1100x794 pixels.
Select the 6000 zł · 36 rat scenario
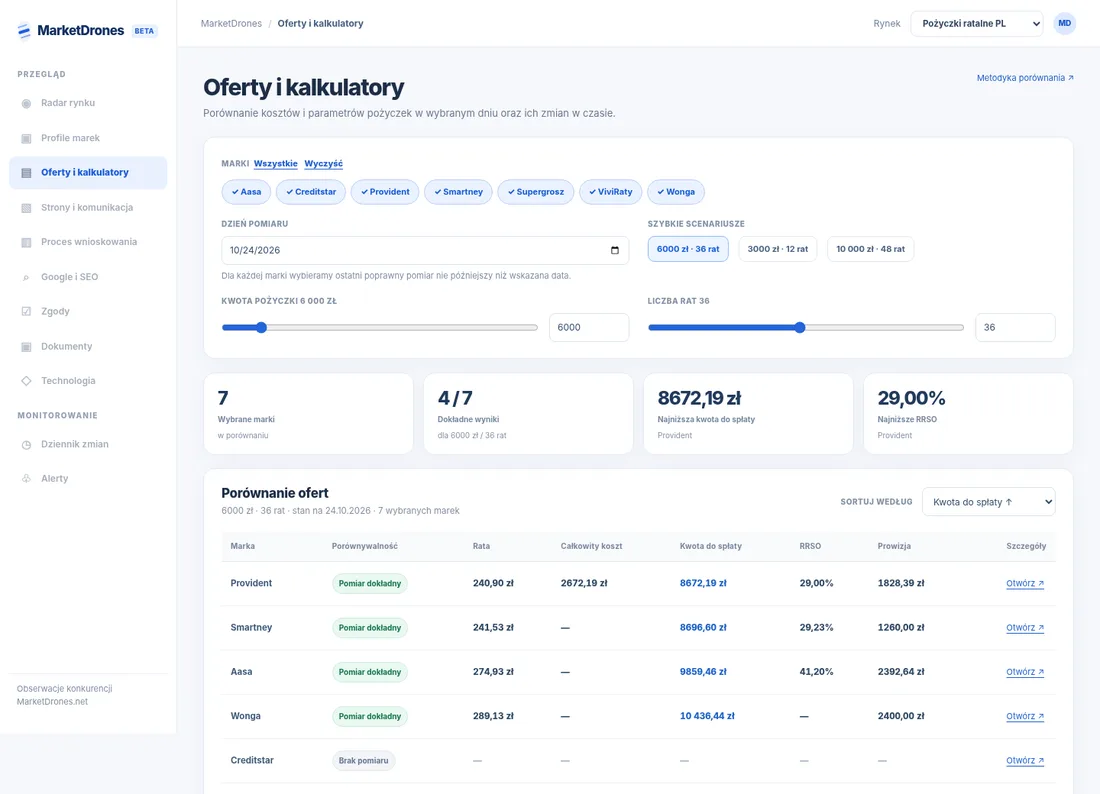[688, 249]
